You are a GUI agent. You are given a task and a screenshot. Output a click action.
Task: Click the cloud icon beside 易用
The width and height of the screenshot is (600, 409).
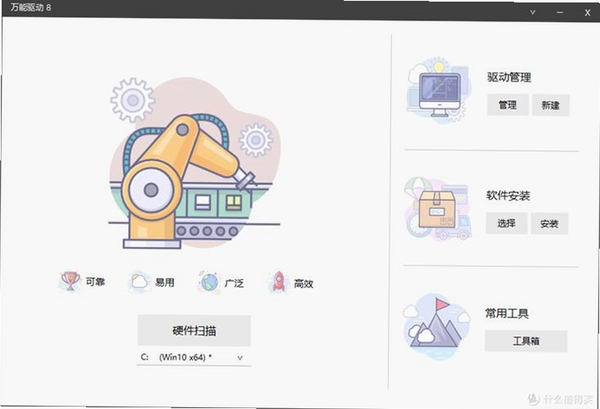tap(139, 282)
